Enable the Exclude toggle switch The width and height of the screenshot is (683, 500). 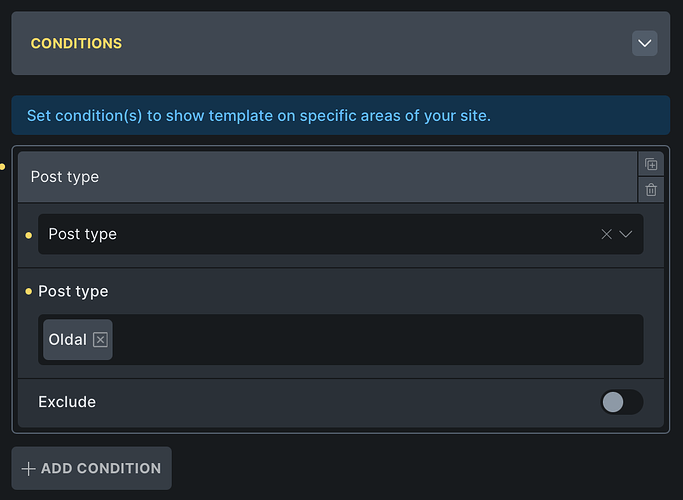click(x=621, y=402)
